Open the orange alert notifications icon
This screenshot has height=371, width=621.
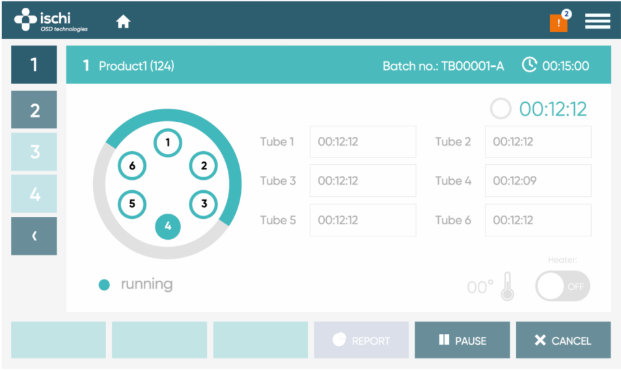coord(558,23)
